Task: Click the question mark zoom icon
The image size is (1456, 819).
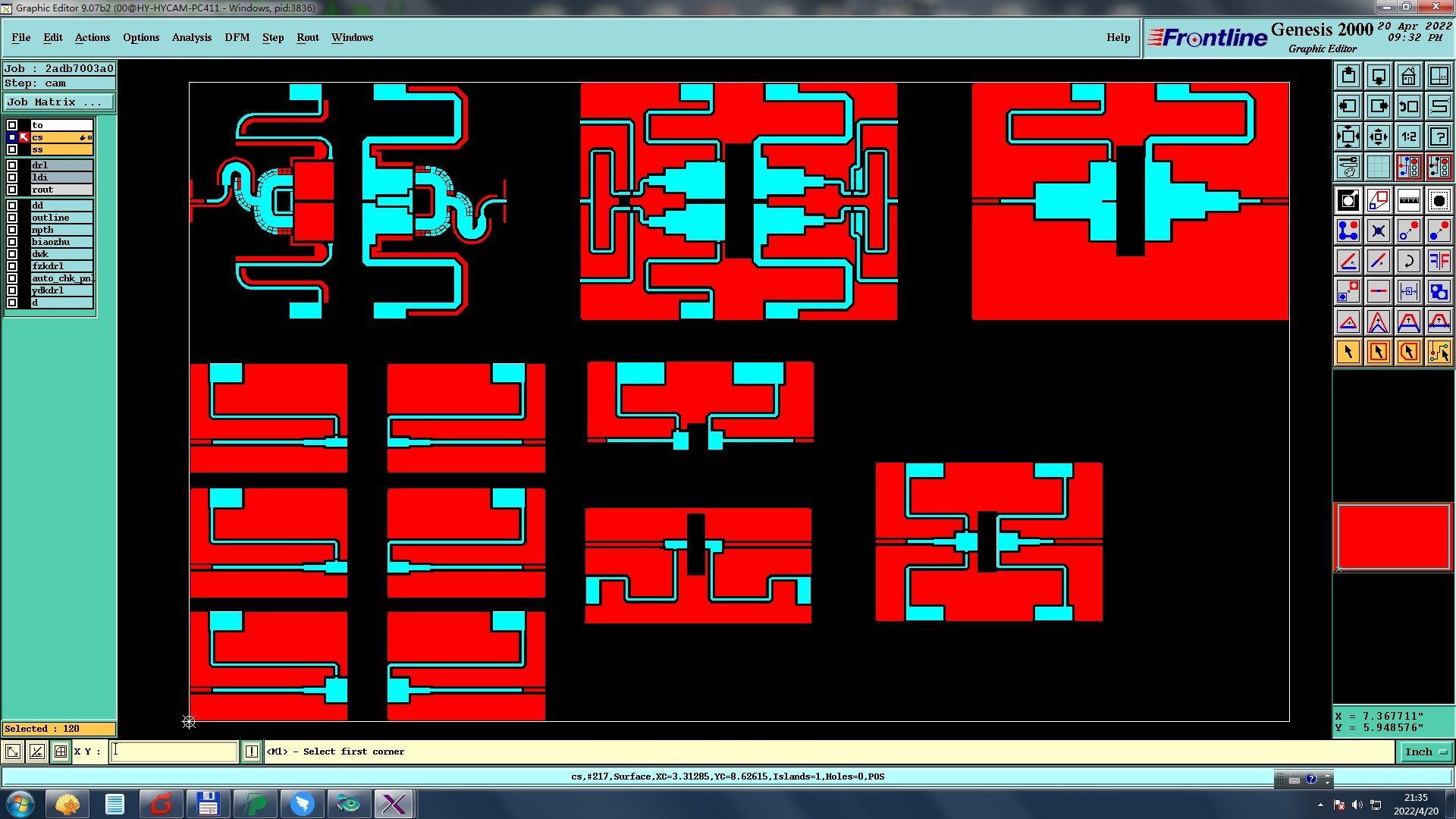Action: coord(1439,136)
